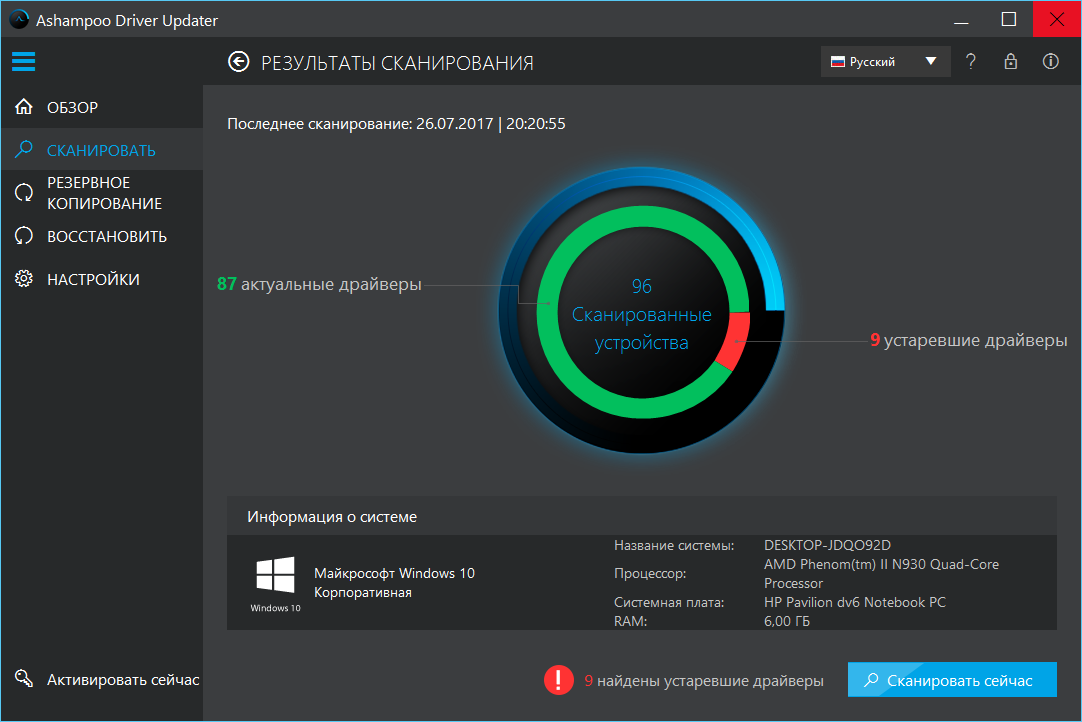Viewport: 1082px width, 722px height.
Task: Select the СКАНИРОВАТЬ menu item
Action: (x=102, y=150)
